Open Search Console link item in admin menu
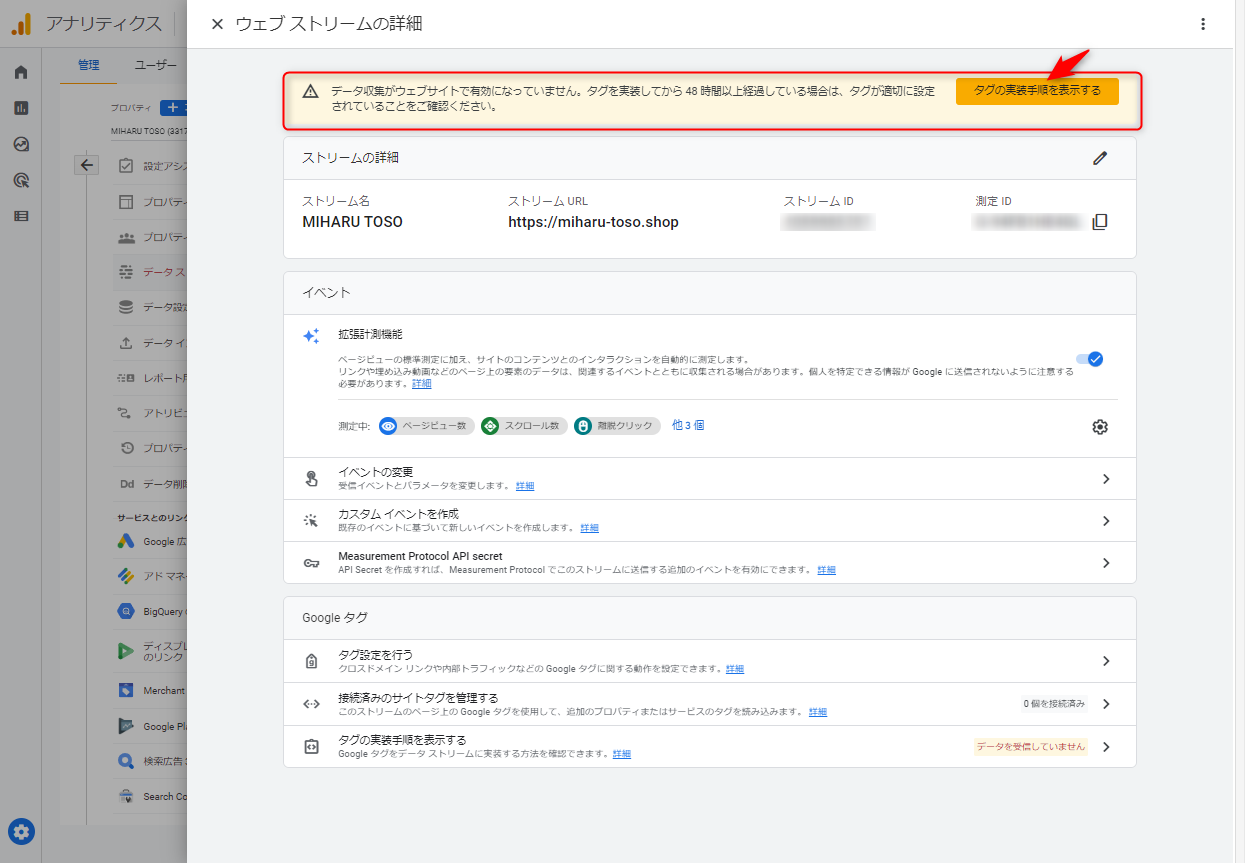Viewport: 1245px width, 863px height. coord(150,796)
